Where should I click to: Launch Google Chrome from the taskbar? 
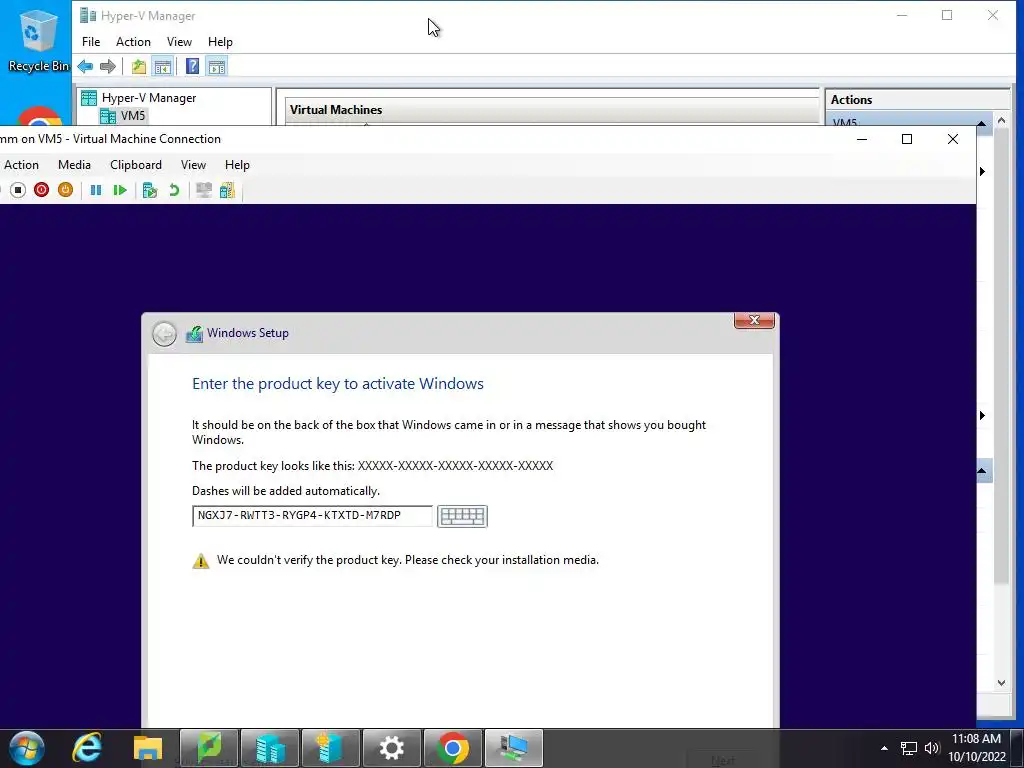pos(453,748)
